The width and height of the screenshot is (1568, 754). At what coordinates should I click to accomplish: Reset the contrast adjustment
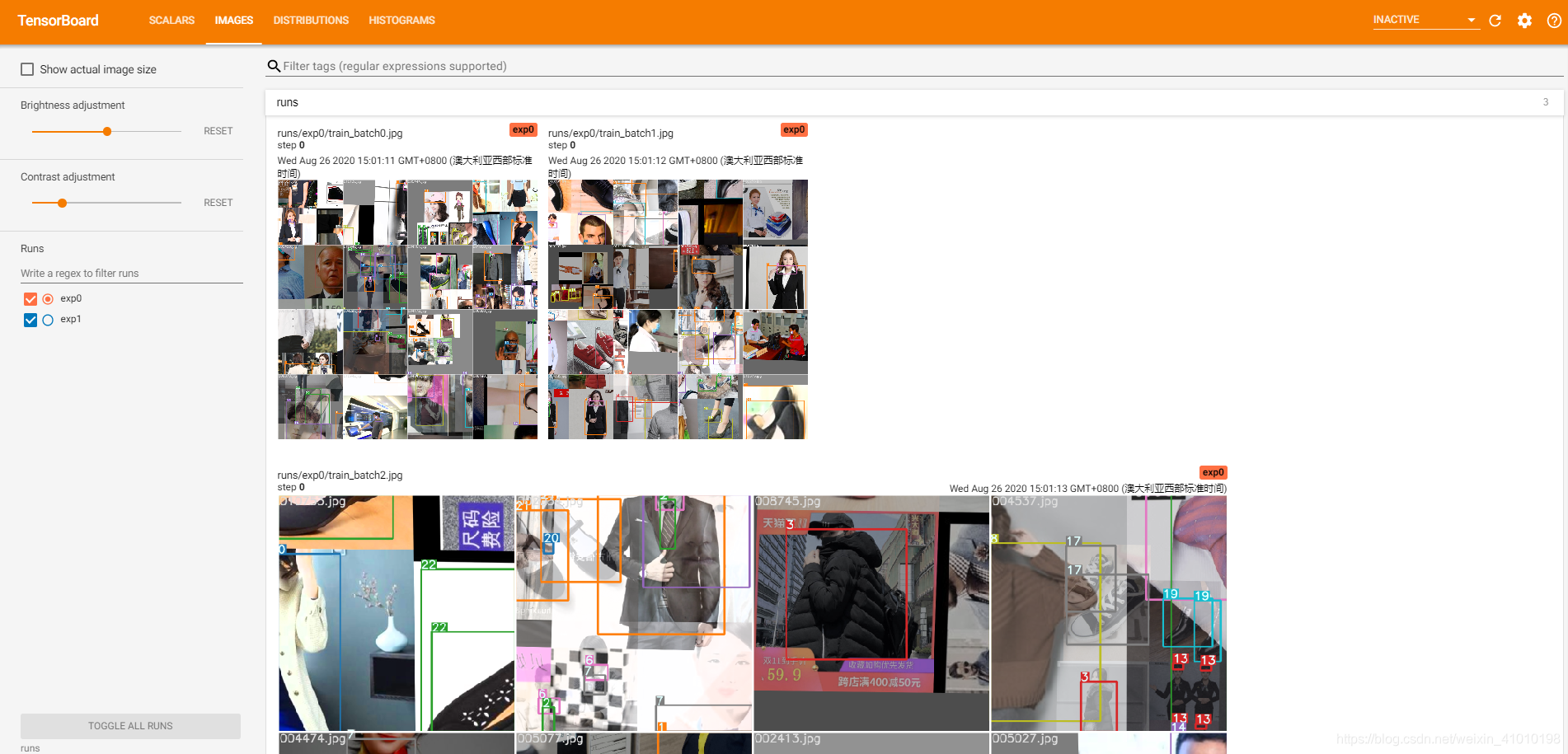218,203
